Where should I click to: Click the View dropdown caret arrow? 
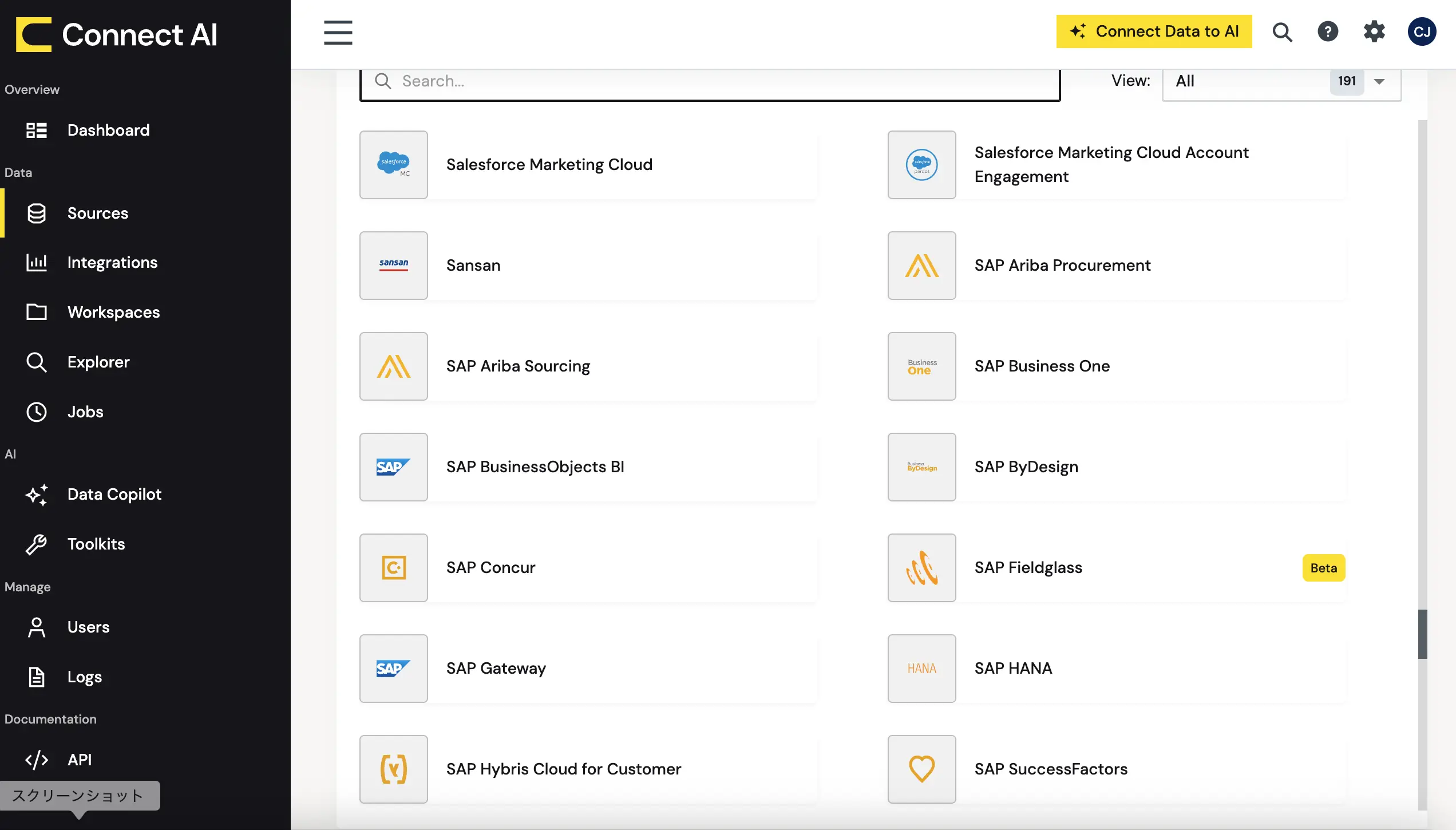[x=1379, y=81]
